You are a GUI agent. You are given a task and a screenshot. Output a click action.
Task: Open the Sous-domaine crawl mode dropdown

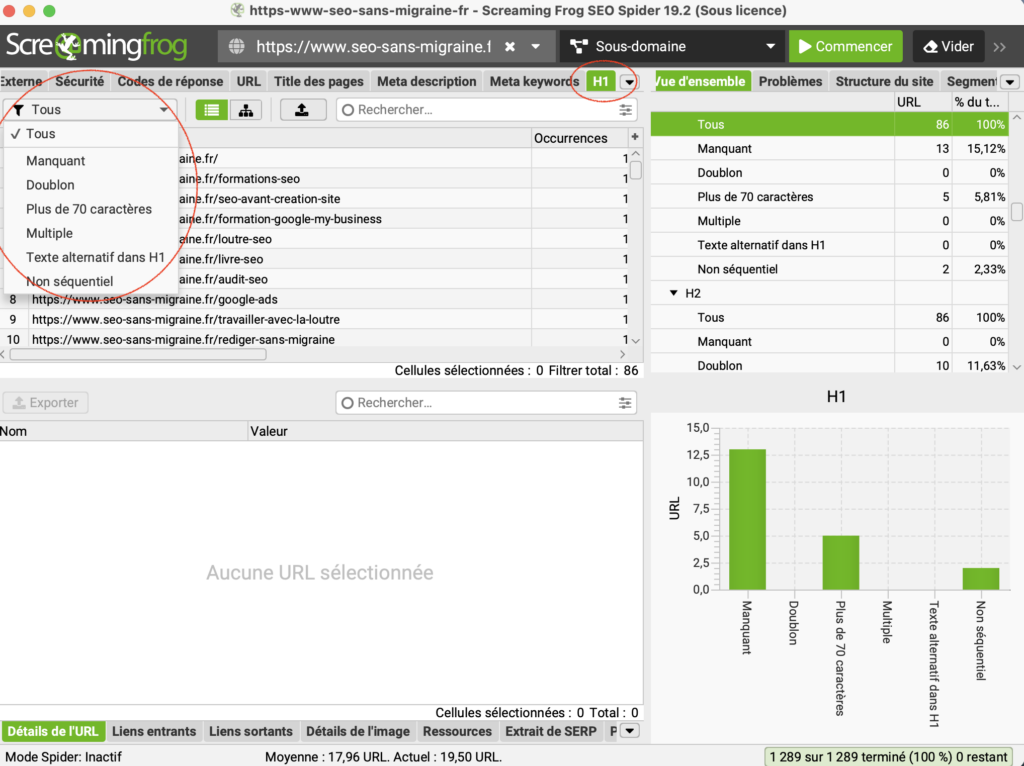[673, 46]
